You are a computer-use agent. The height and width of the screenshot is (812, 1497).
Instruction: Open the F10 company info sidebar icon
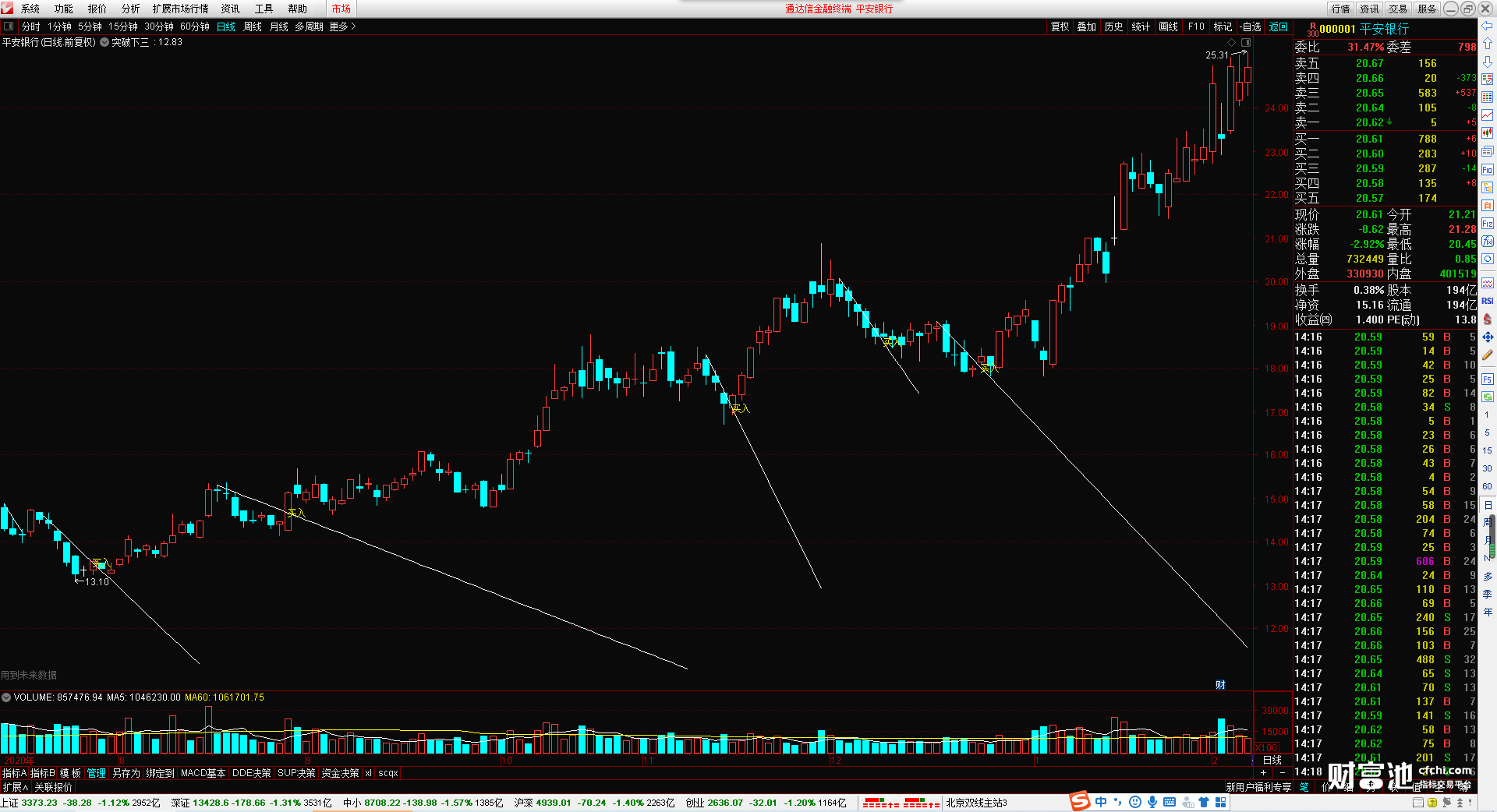coord(1488,169)
